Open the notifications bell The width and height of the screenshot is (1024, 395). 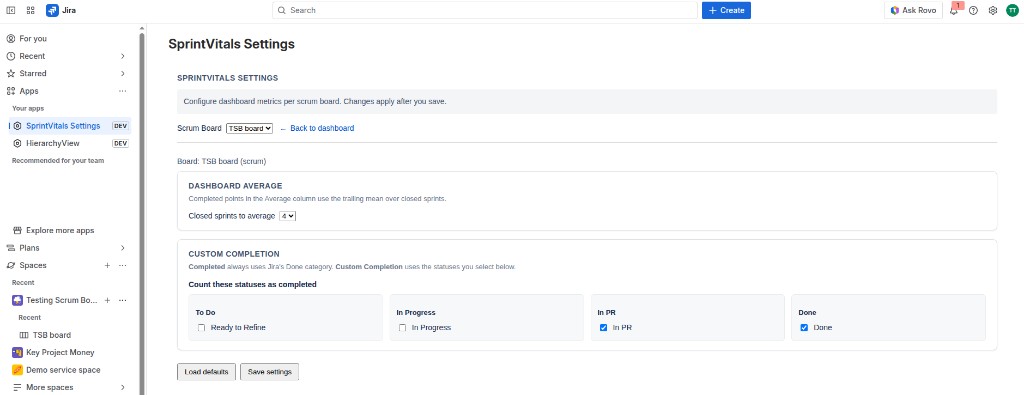(954, 10)
